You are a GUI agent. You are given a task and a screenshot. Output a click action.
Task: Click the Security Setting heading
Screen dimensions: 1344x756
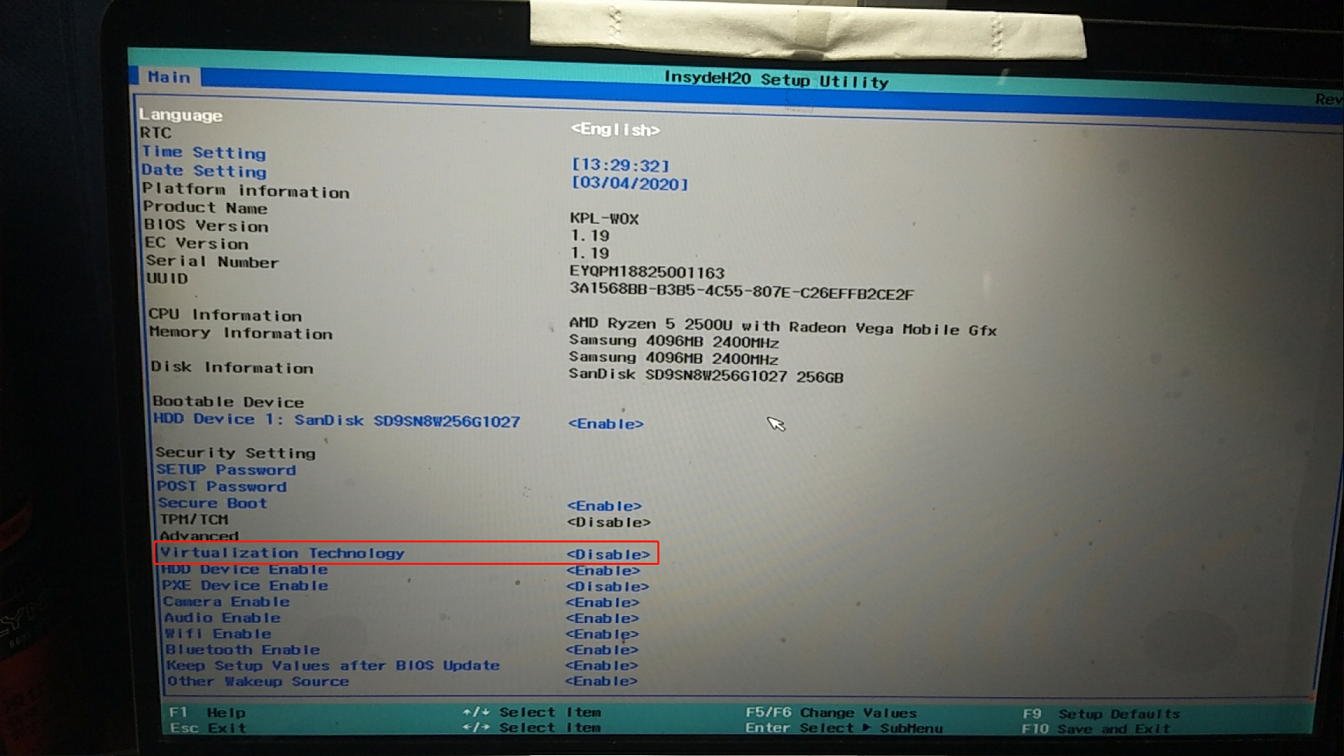point(235,453)
